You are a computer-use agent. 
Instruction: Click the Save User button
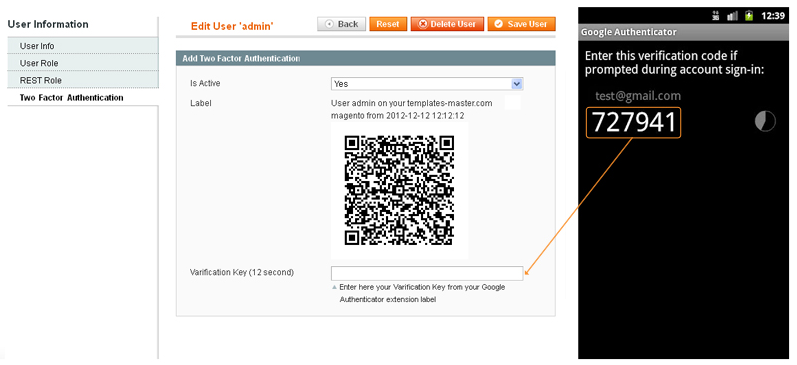click(522, 24)
